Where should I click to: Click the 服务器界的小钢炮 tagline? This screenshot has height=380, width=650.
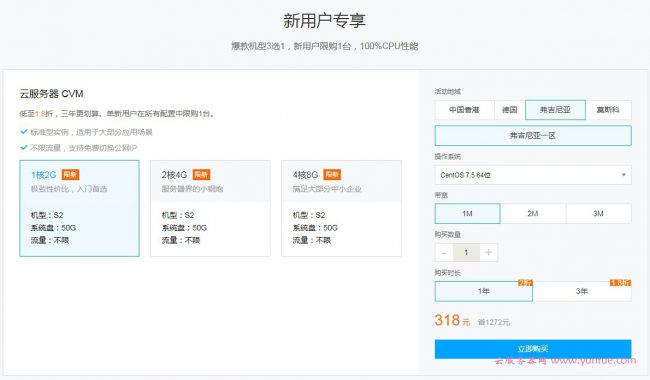(x=192, y=189)
